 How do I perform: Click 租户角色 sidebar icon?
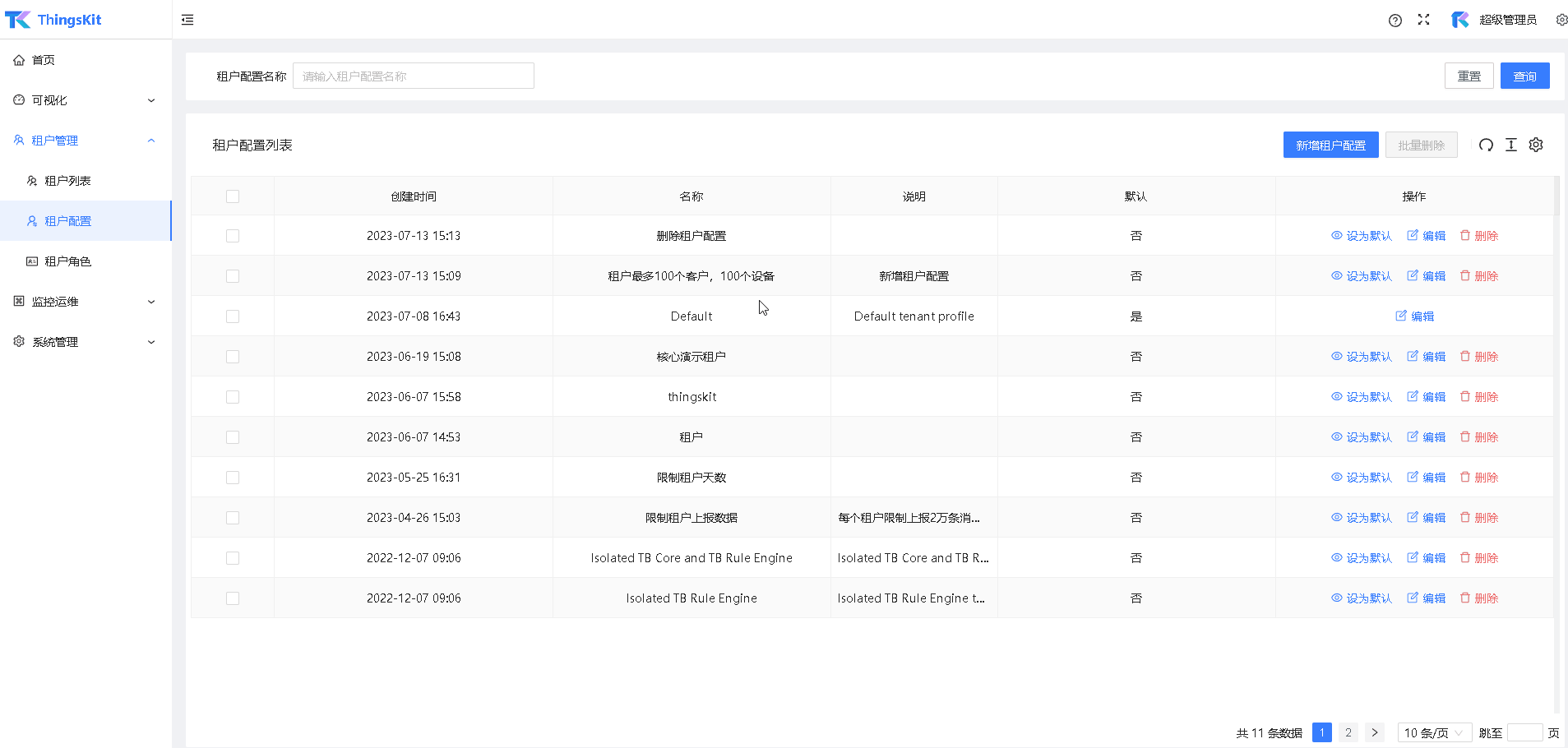click(32, 261)
